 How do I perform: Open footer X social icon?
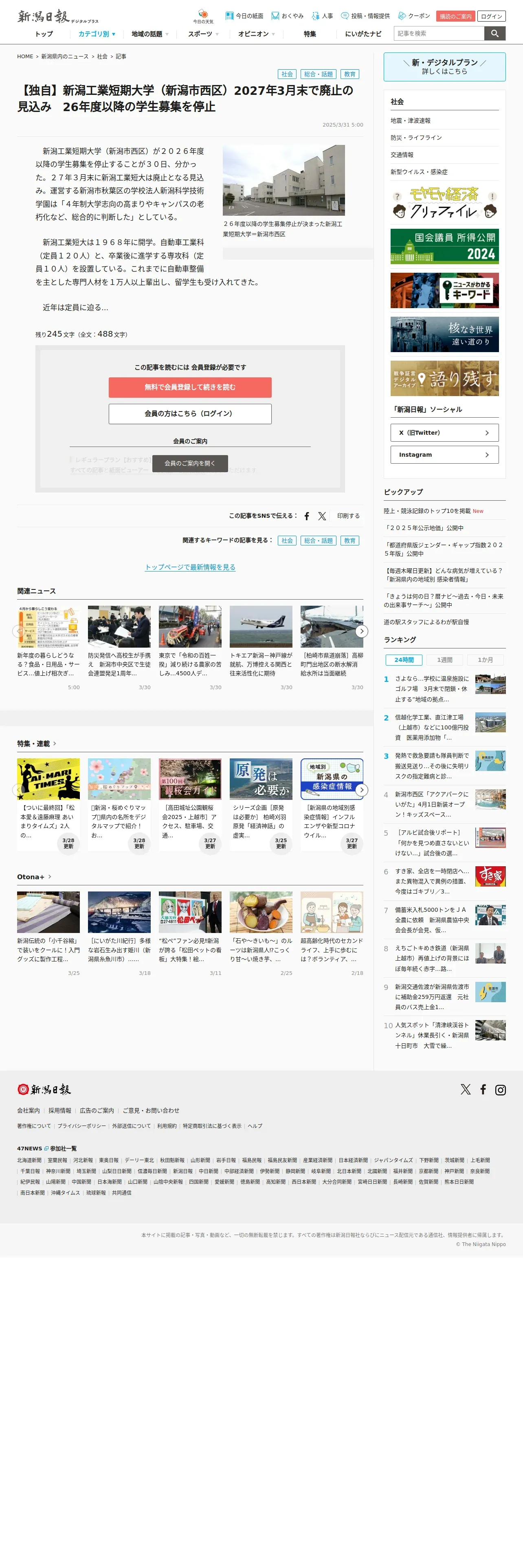466,1090
